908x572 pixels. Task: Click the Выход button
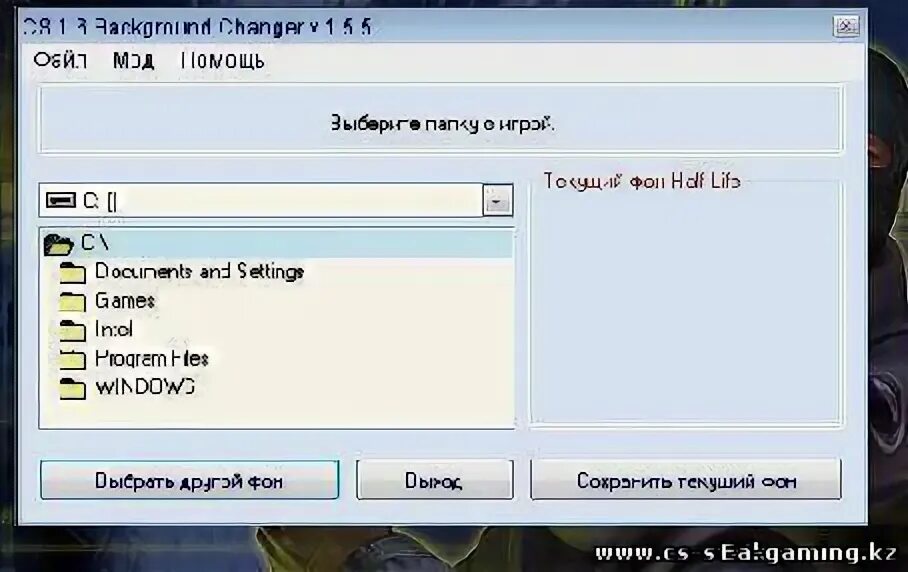pos(434,480)
